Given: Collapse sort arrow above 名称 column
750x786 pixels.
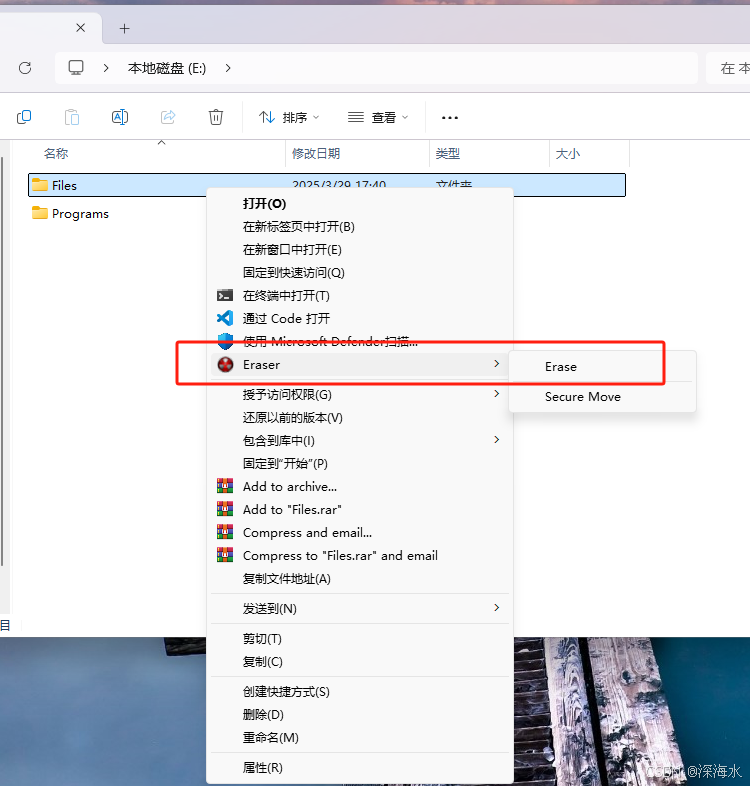Looking at the screenshot, I should pyautogui.click(x=161, y=143).
